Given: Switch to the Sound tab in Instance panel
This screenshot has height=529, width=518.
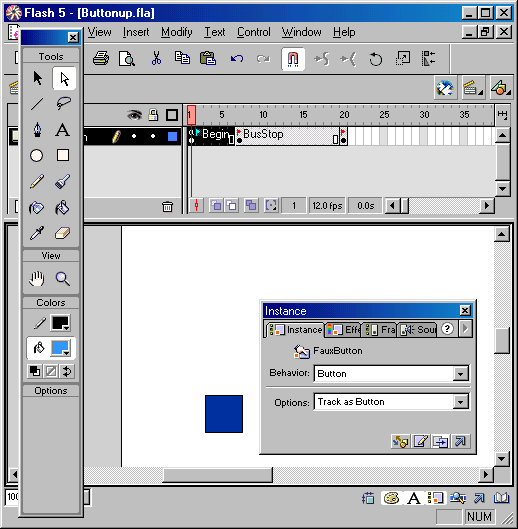Looking at the screenshot, I should point(418,329).
